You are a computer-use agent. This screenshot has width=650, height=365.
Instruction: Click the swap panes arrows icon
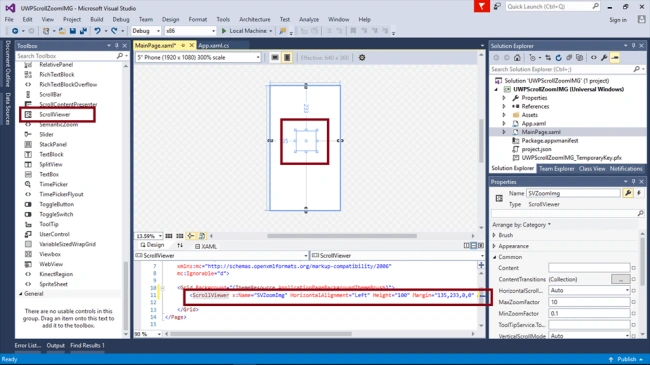tap(180, 246)
